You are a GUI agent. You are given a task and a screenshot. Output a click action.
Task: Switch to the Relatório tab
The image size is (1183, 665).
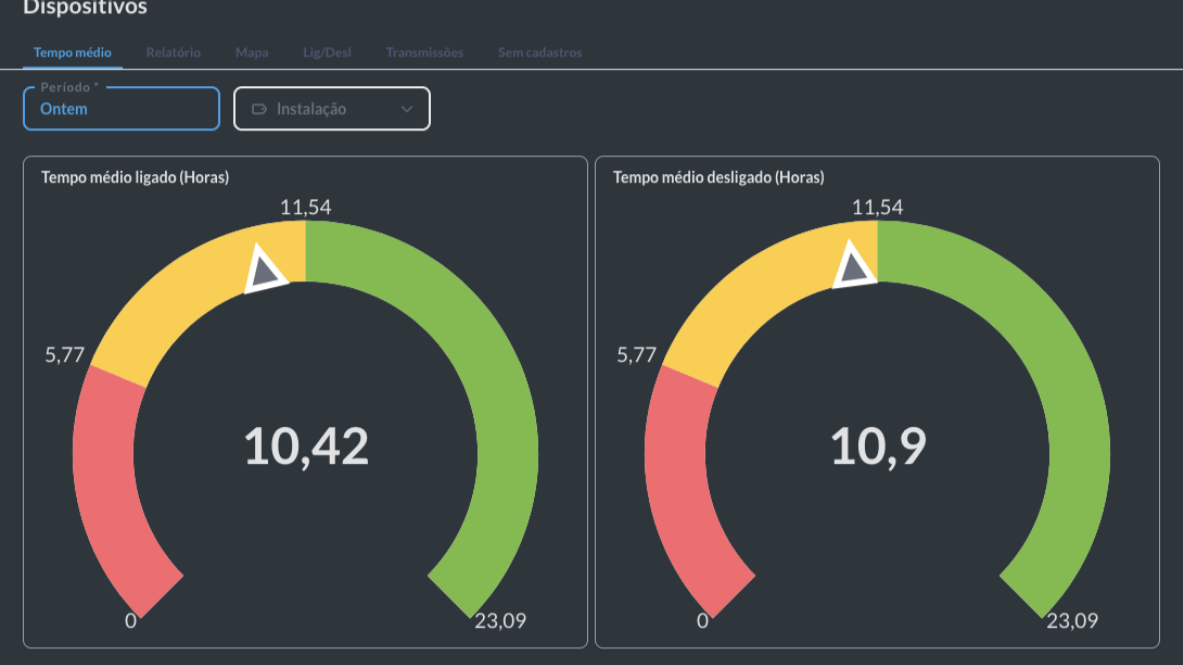pyautogui.click(x=173, y=52)
